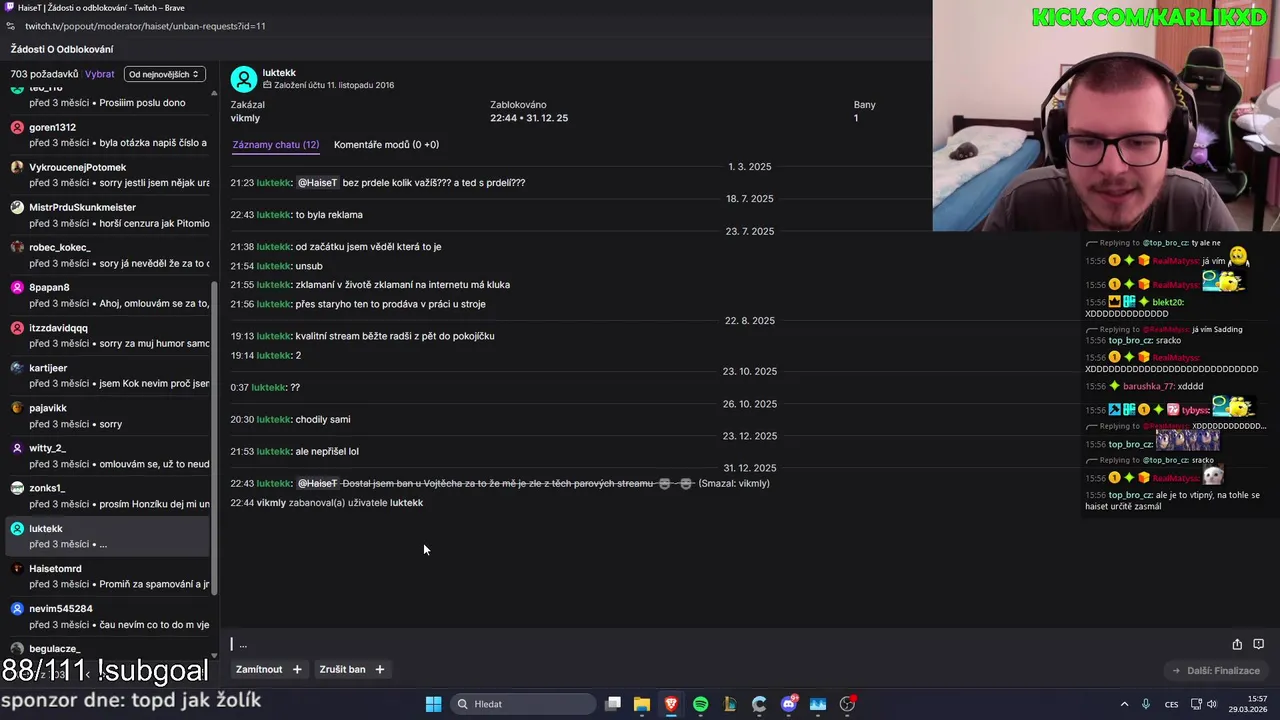The height and width of the screenshot is (720, 1280).
Task: Expand the plus next to Zamítnout
Action: [297, 669]
